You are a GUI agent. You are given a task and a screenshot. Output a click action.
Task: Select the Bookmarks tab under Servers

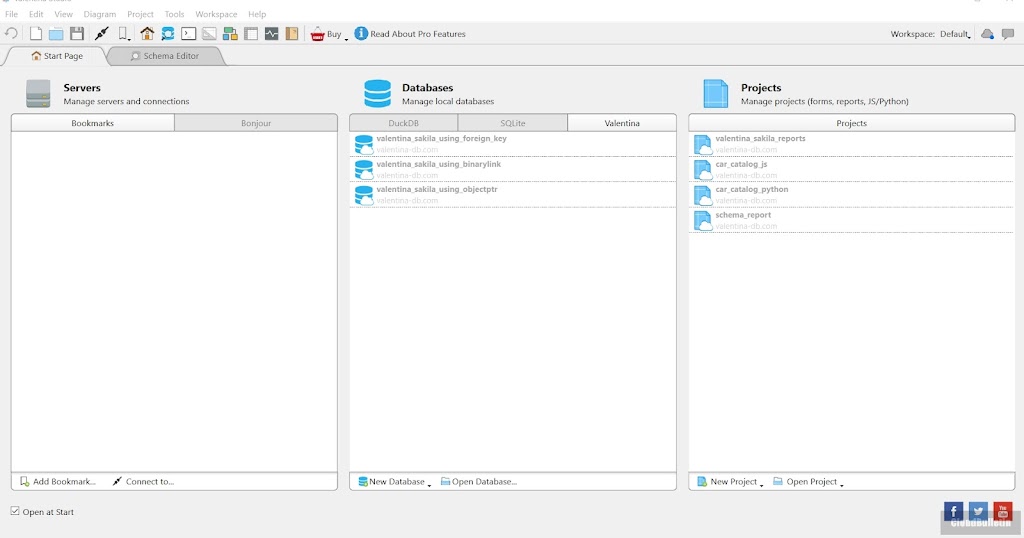tap(93, 123)
